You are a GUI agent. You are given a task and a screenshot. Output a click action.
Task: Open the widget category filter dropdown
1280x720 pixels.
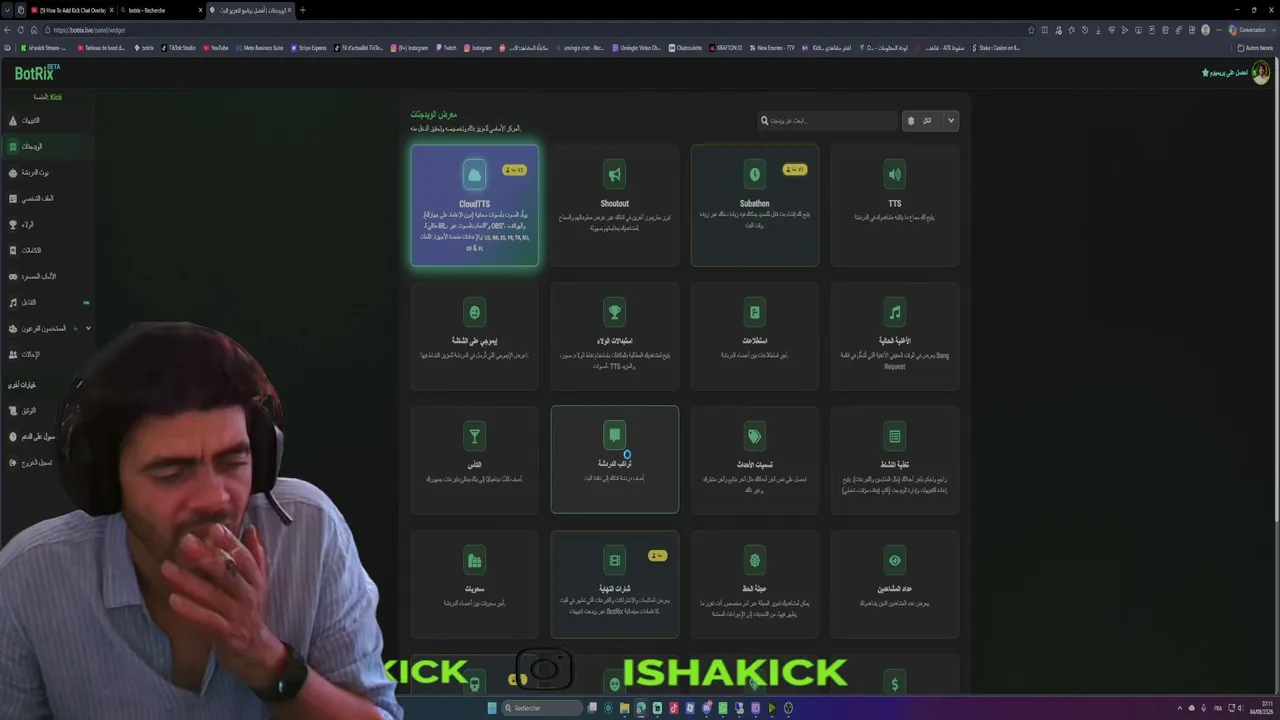pos(930,121)
